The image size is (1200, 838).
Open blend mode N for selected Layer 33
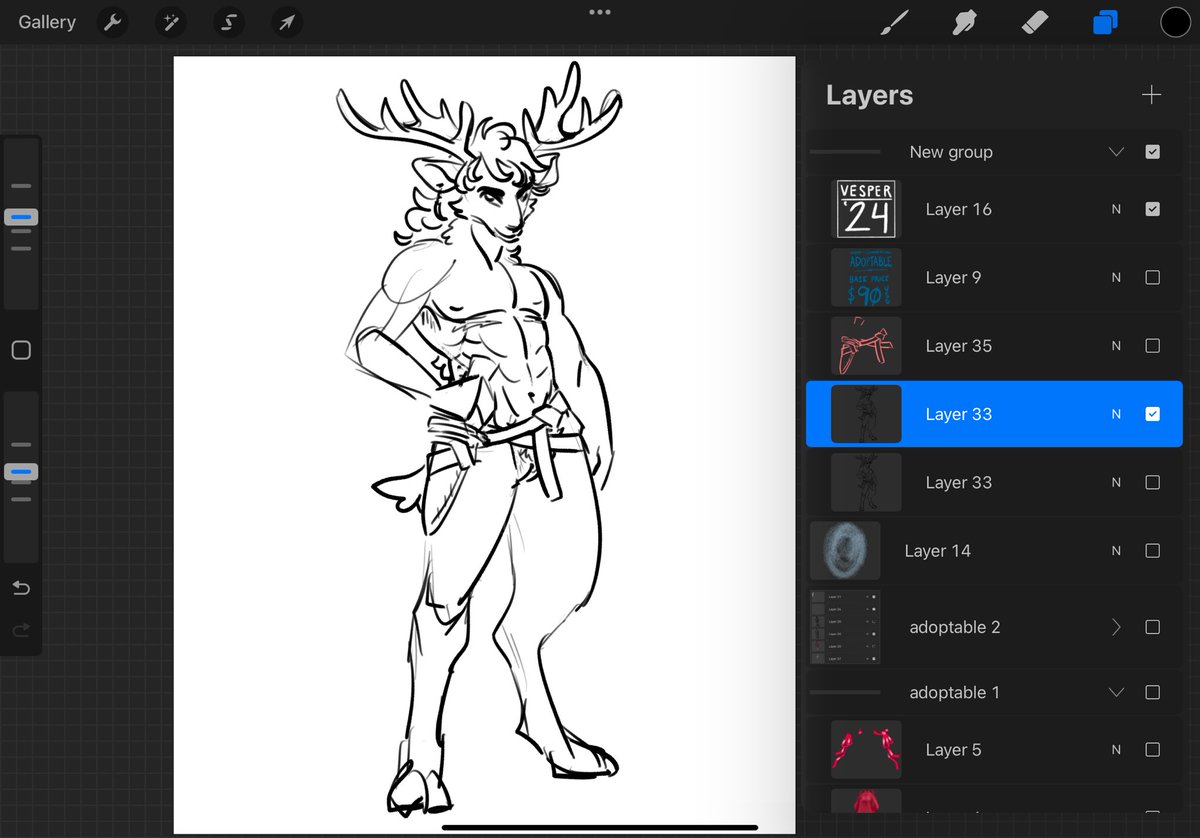pos(1116,414)
